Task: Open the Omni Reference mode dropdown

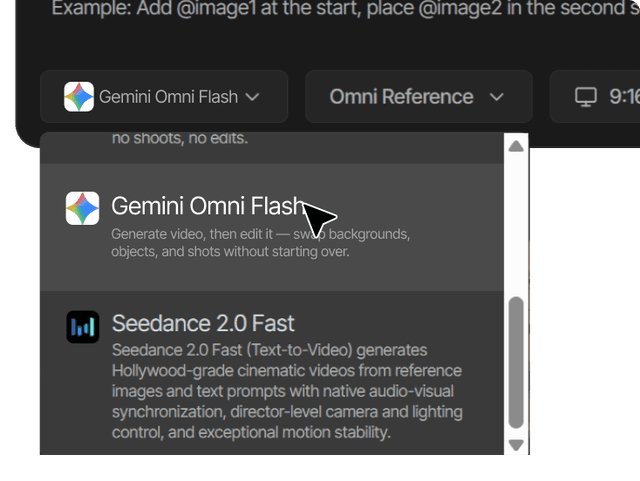Action: pyautogui.click(x=419, y=97)
